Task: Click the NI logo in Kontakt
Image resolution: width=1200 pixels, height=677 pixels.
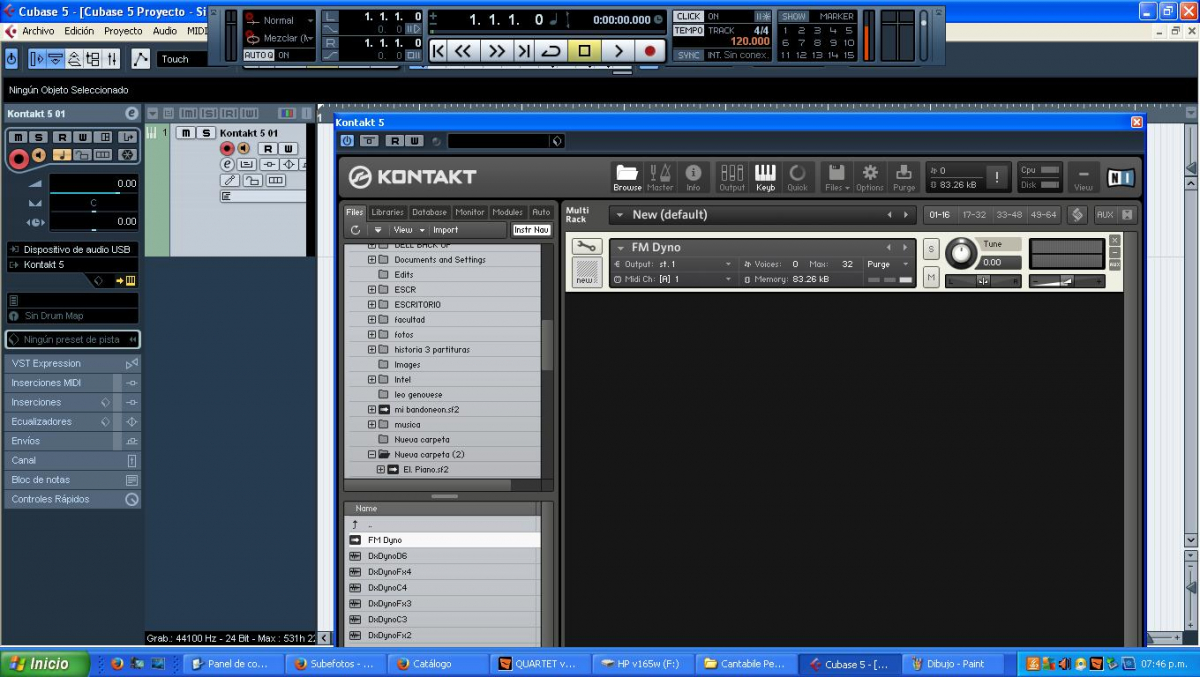Action: click(1120, 178)
